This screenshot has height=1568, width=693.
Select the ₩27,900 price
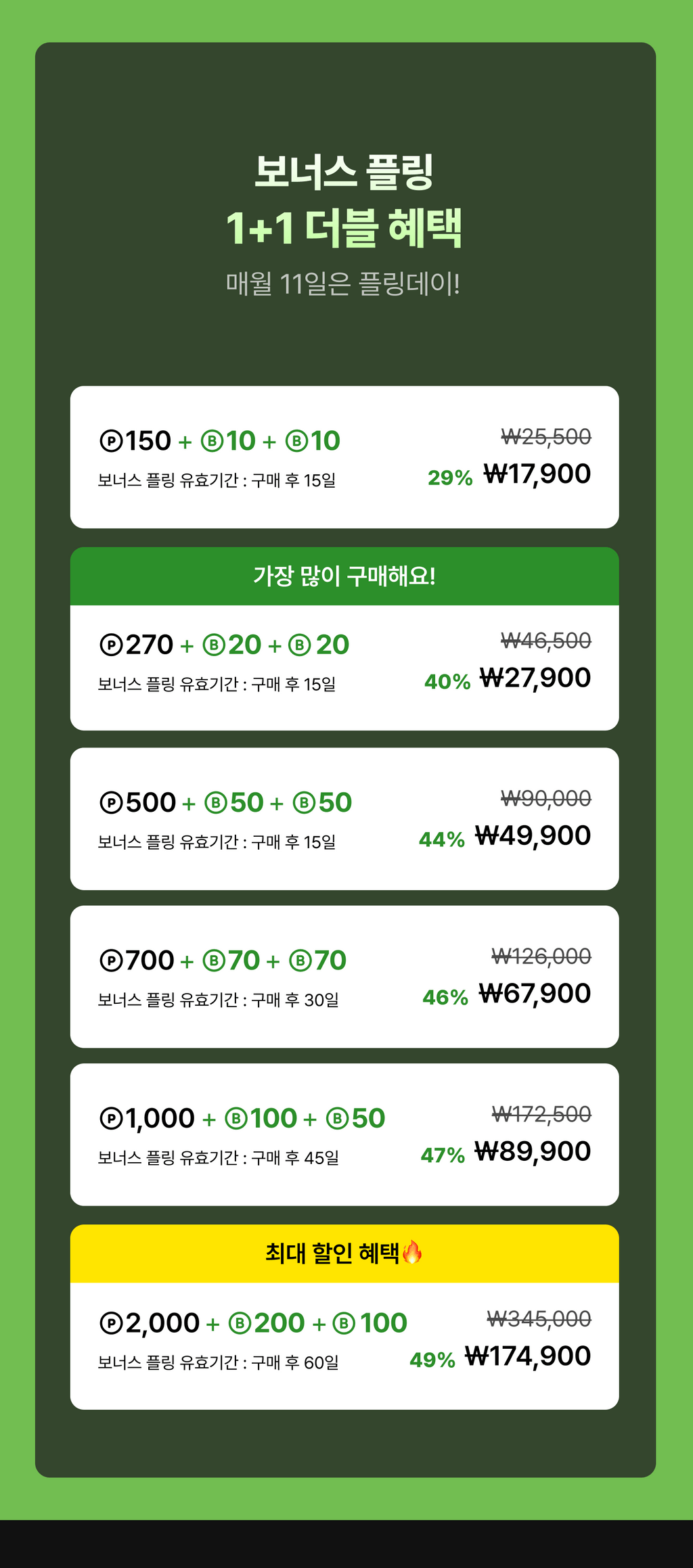click(535, 678)
